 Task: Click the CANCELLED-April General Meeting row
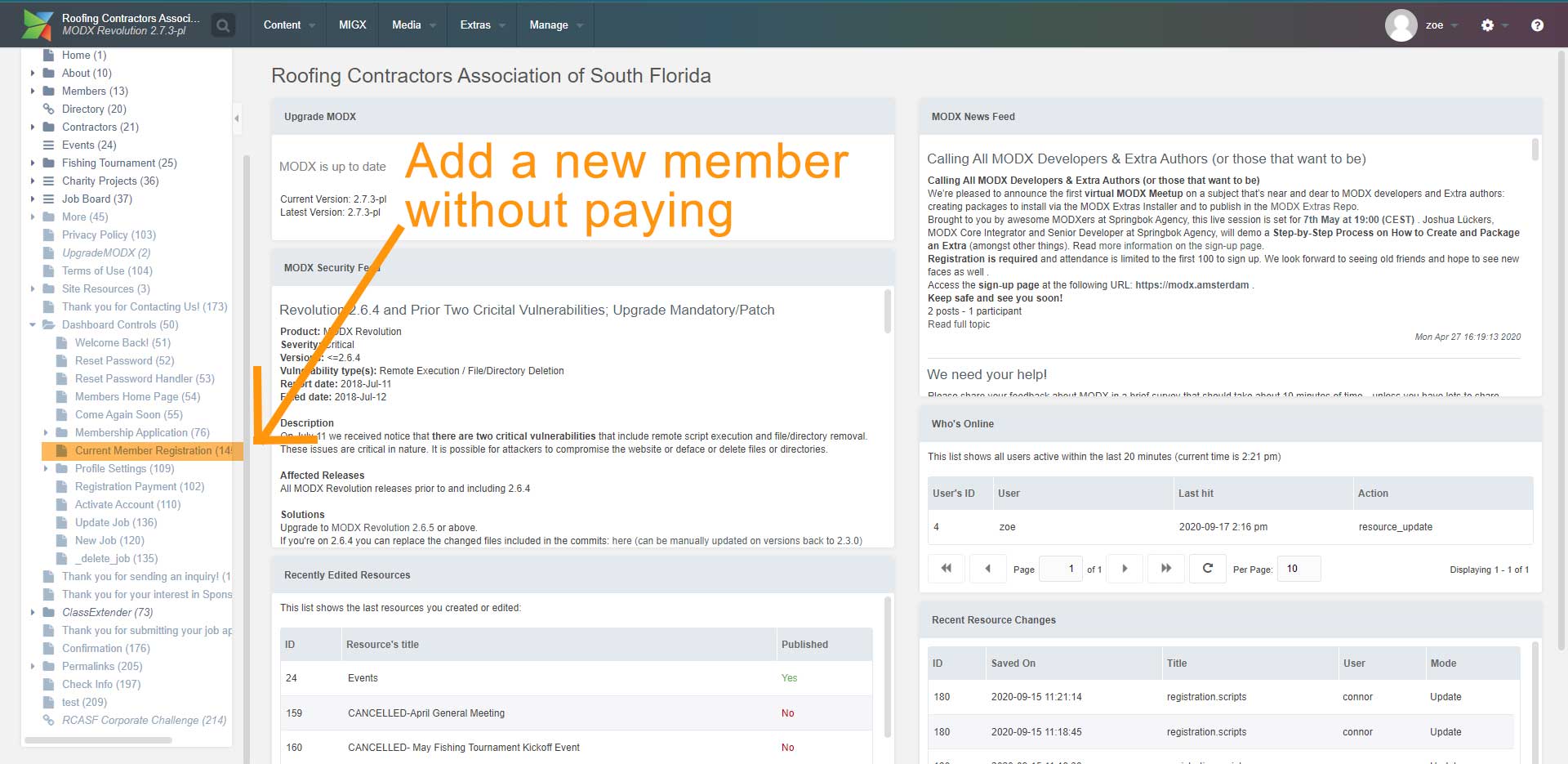click(x=577, y=713)
